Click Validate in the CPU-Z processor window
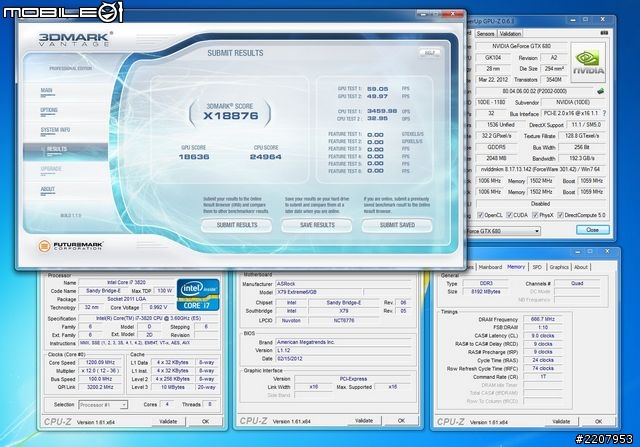640x447 pixels. point(168,421)
